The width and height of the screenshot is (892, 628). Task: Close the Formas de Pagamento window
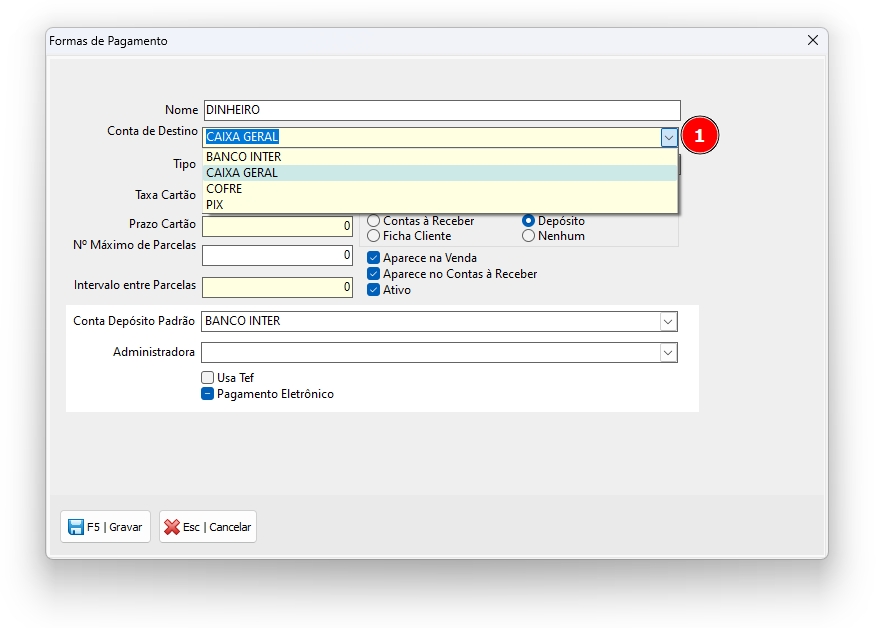coord(812,41)
